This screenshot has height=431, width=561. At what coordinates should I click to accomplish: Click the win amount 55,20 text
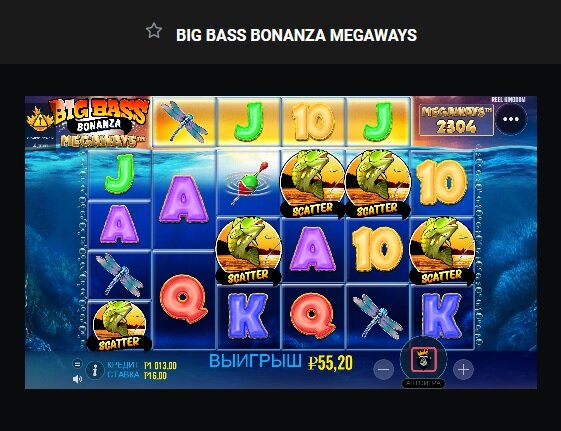pos(330,363)
